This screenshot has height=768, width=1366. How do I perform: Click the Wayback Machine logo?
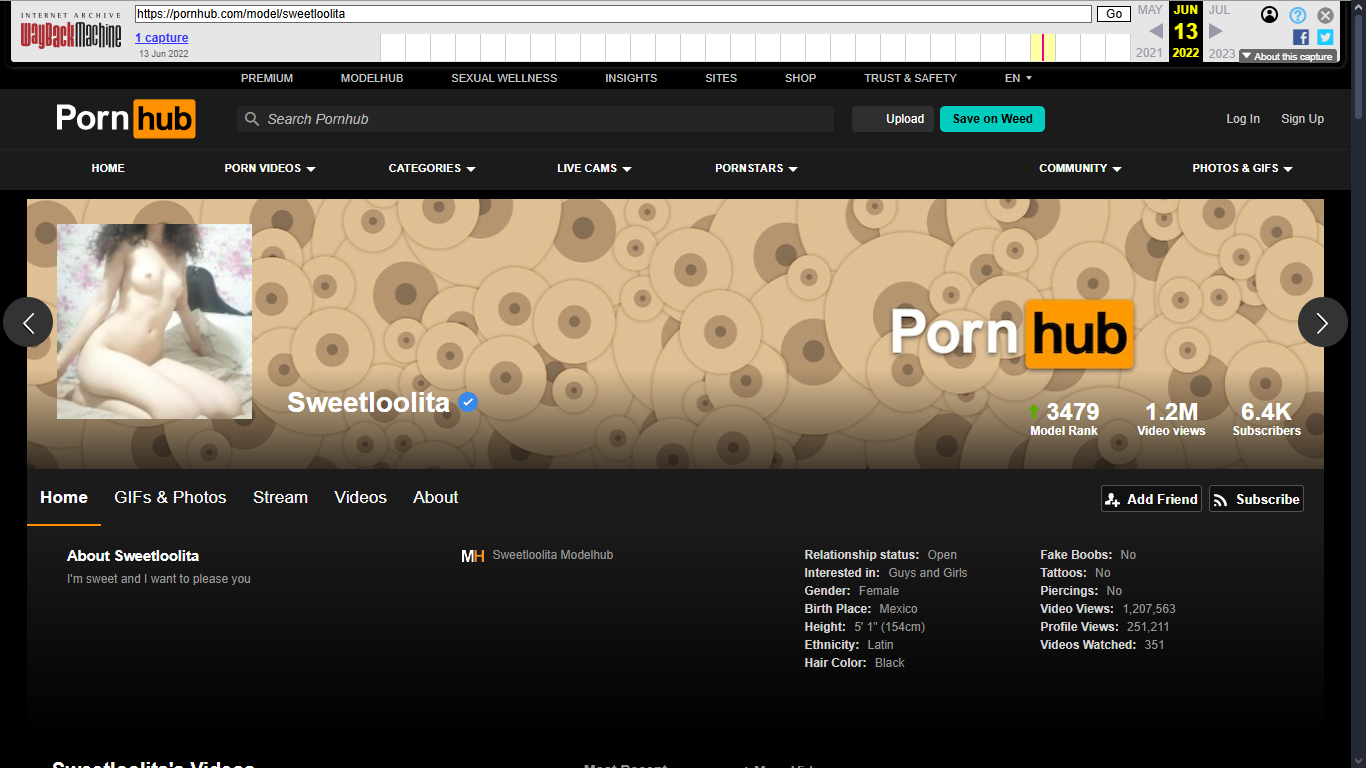[70, 35]
